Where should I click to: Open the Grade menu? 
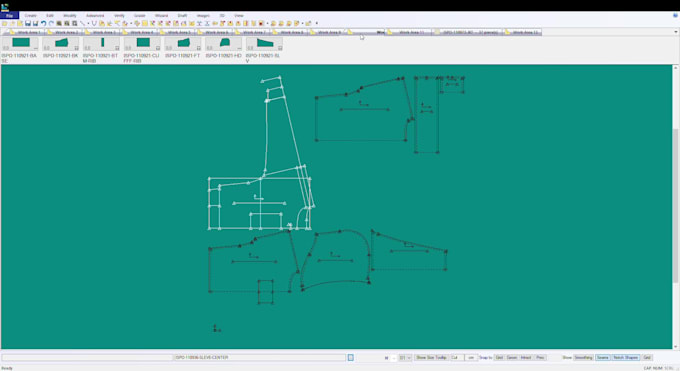coord(140,16)
